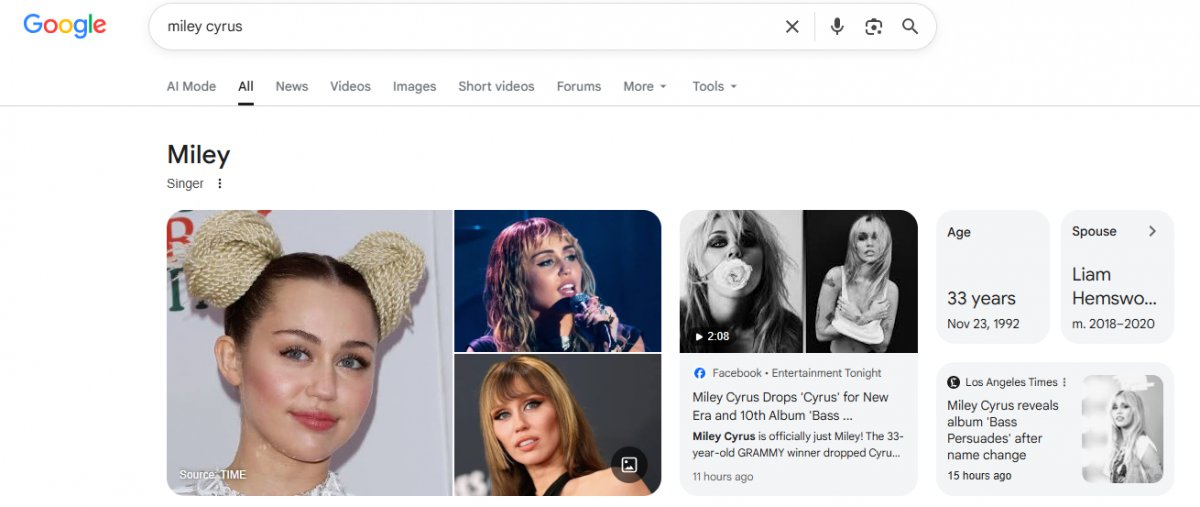The height and width of the screenshot is (507, 1200).
Task: Switch to the Images tab
Action: pyautogui.click(x=414, y=86)
